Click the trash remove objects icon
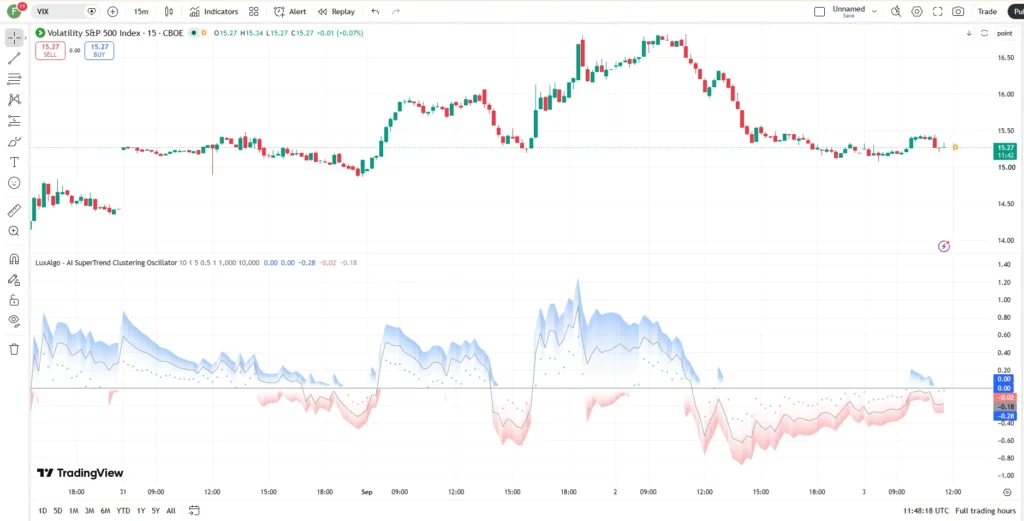The width and height of the screenshot is (1024, 521). pyautogui.click(x=14, y=349)
